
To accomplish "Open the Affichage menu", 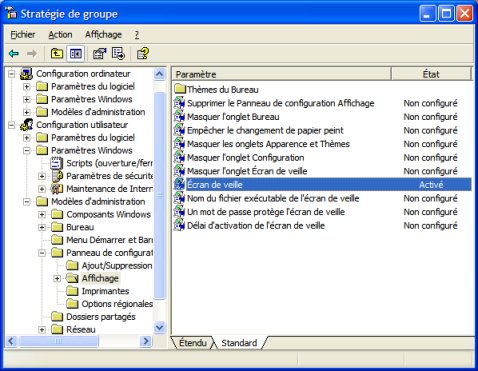I will coord(103,34).
